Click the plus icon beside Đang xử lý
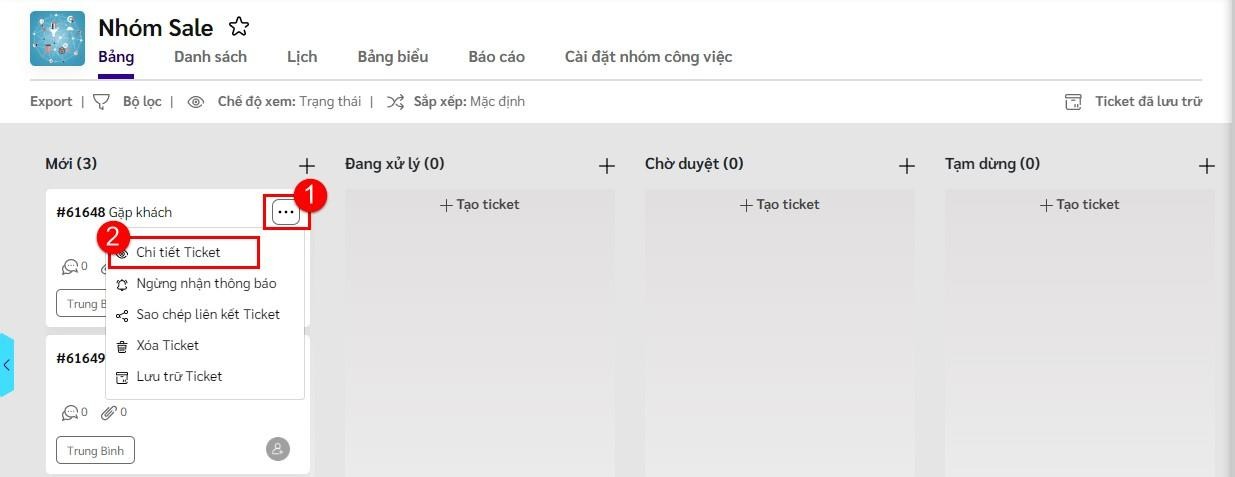The height and width of the screenshot is (477, 1235). pyautogui.click(x=606, y=166)
